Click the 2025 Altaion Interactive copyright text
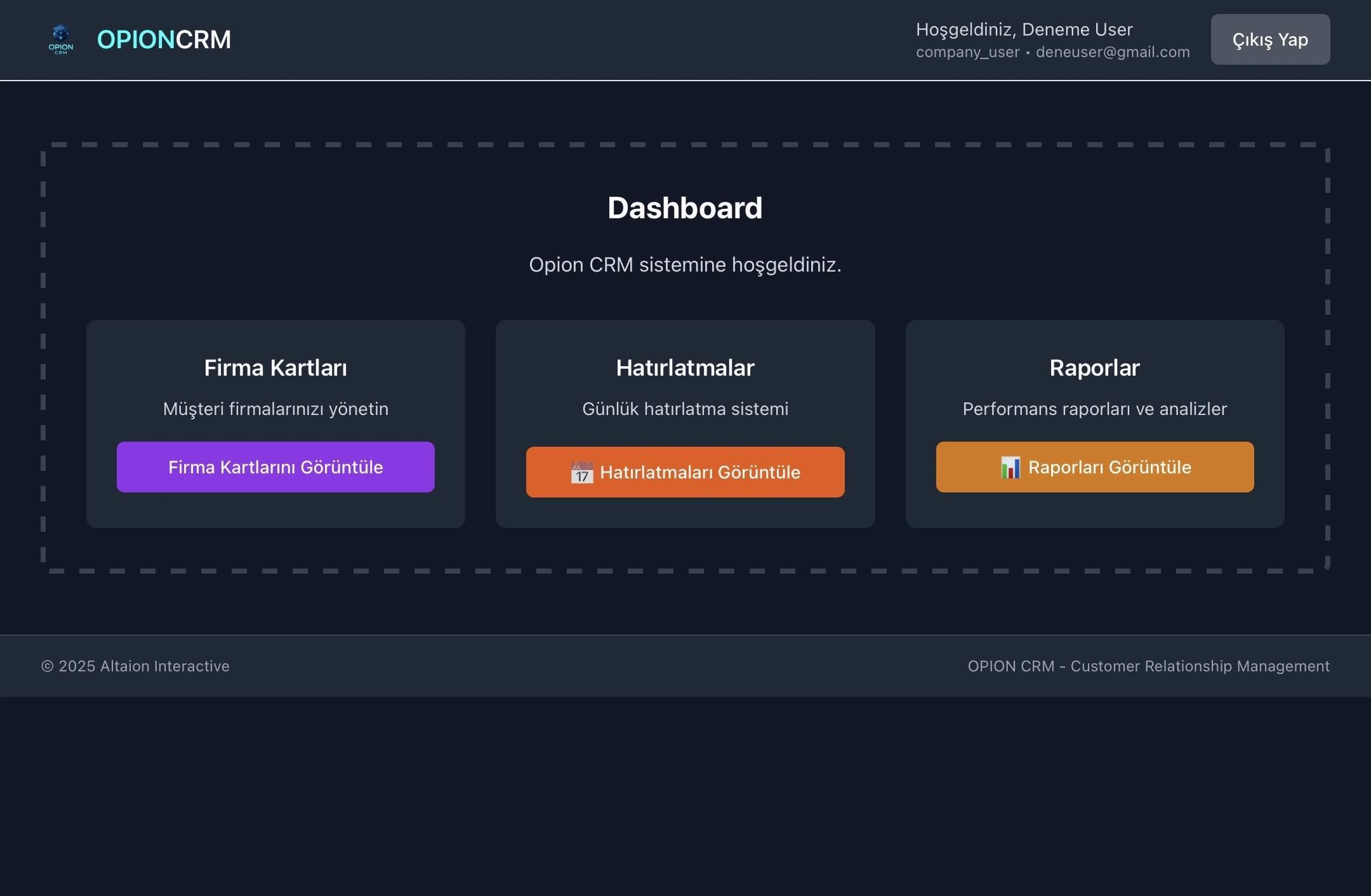 coord(135,666)
